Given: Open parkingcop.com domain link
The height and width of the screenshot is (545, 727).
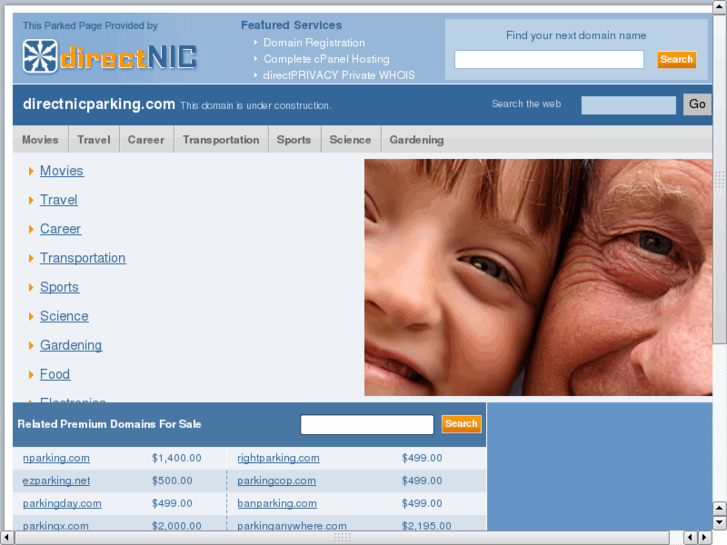Looking at the screenshot, I should pyautogui.click(x=276, y=481).
